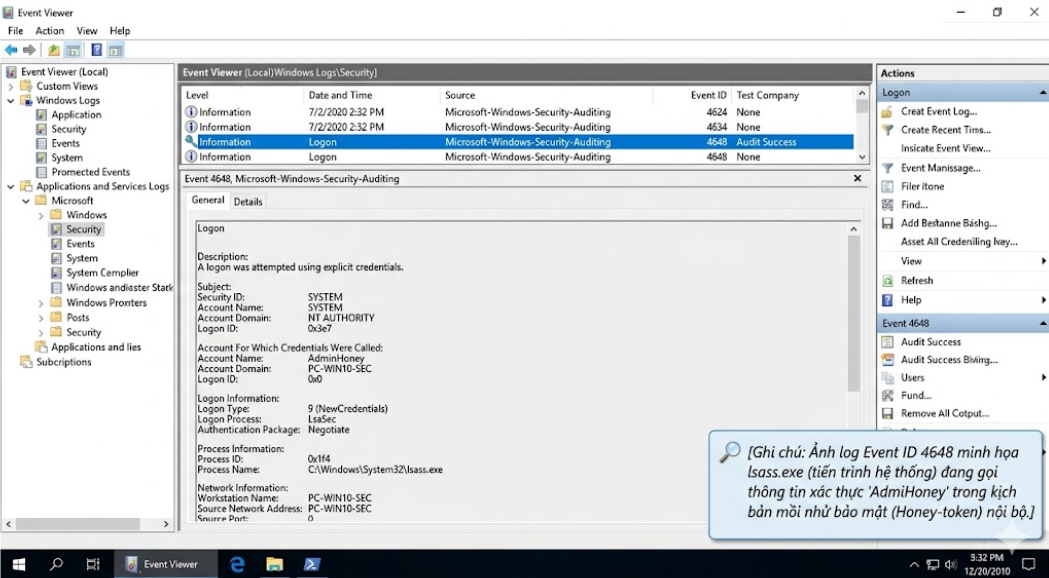Click the Audit Success Blwing action
This screenshot has width=1049, height=578.
pos(949,360)
